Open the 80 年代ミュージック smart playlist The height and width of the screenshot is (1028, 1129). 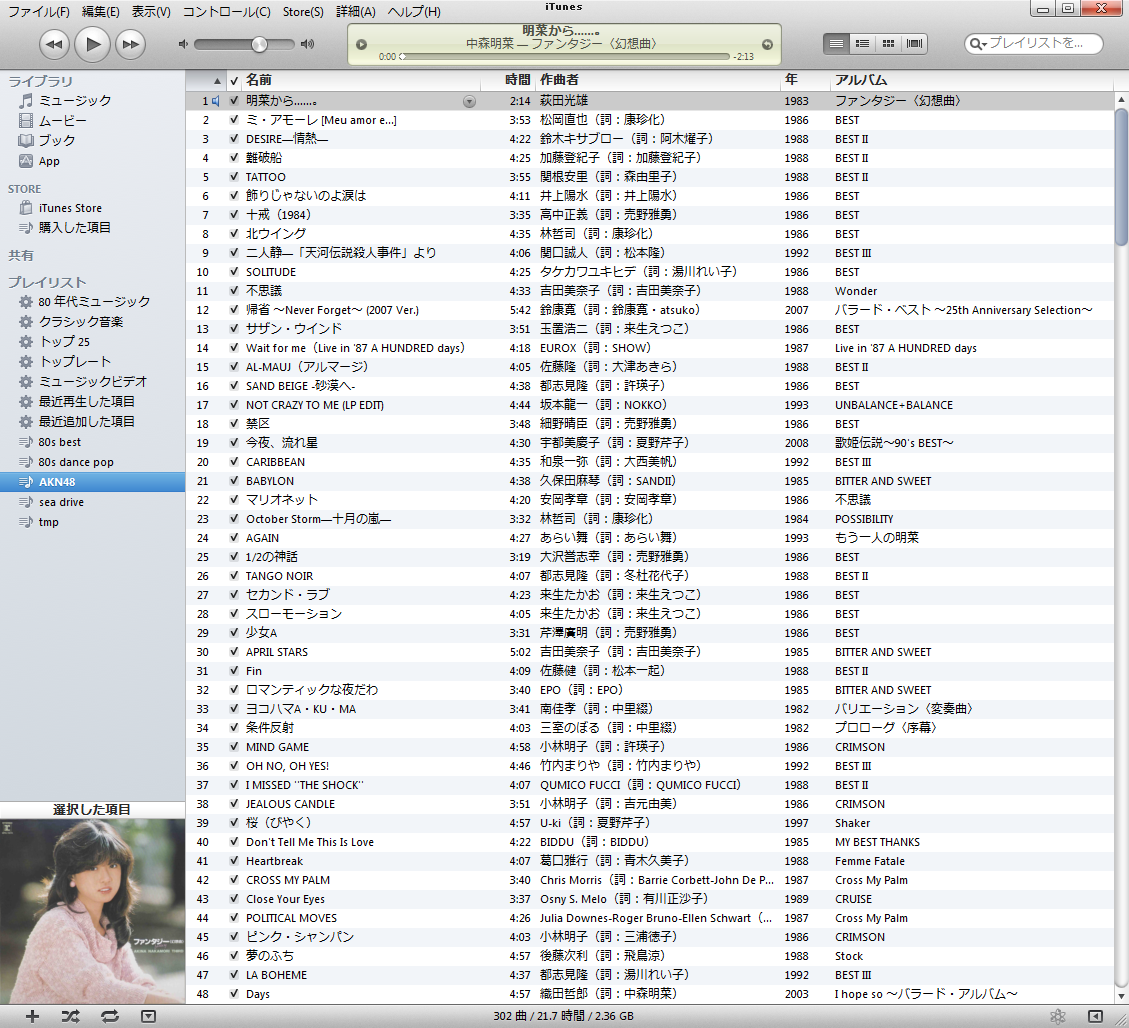tap(92, 302)
